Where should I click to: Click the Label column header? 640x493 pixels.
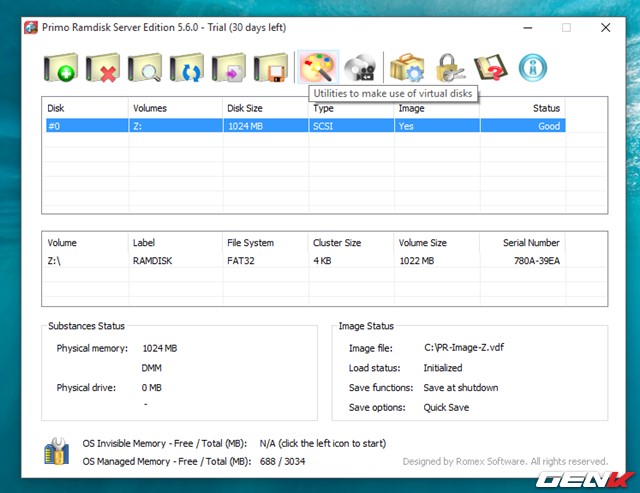click(144, 243)
